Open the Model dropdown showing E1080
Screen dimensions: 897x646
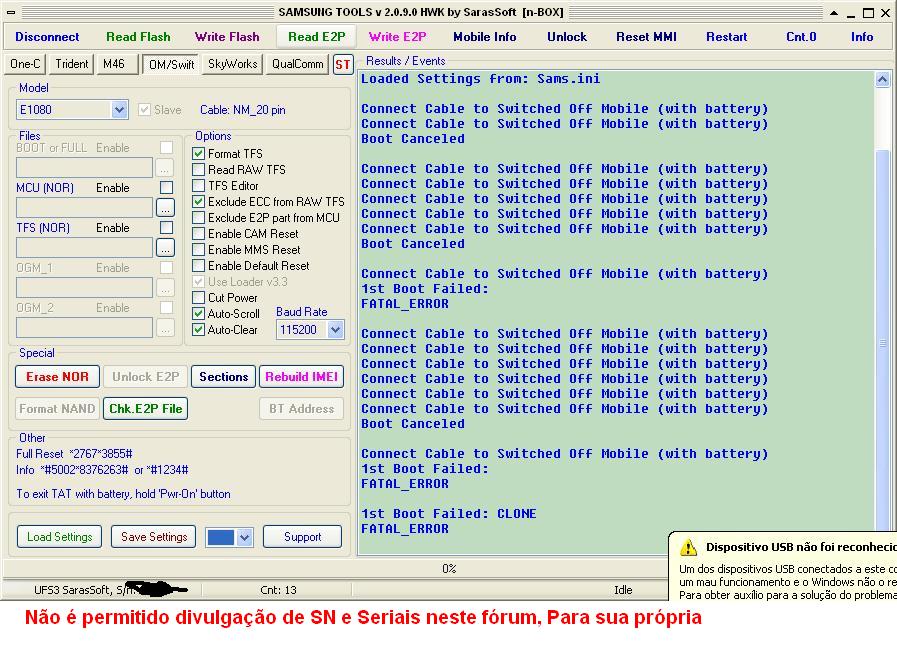click(x=119, y=110)
